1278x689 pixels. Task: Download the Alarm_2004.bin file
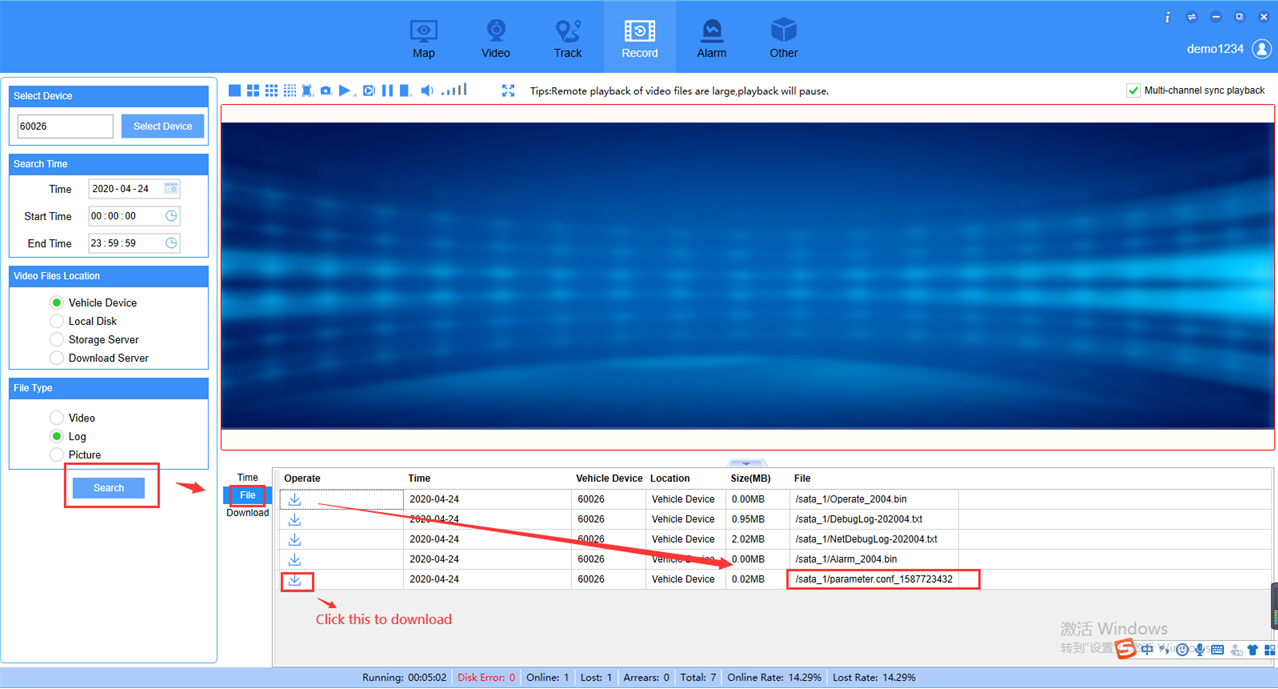coord(294,559)
